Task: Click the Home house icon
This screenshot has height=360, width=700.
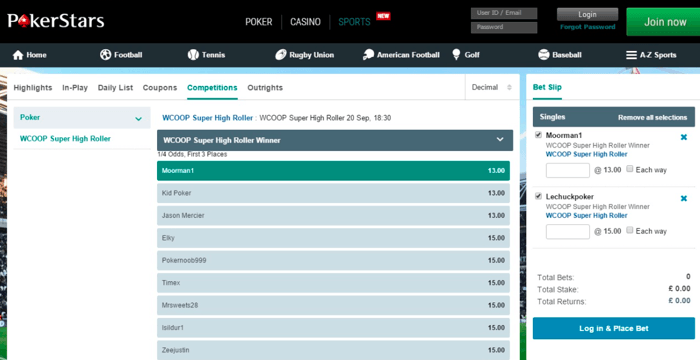Action: click(x=18, y=55)
